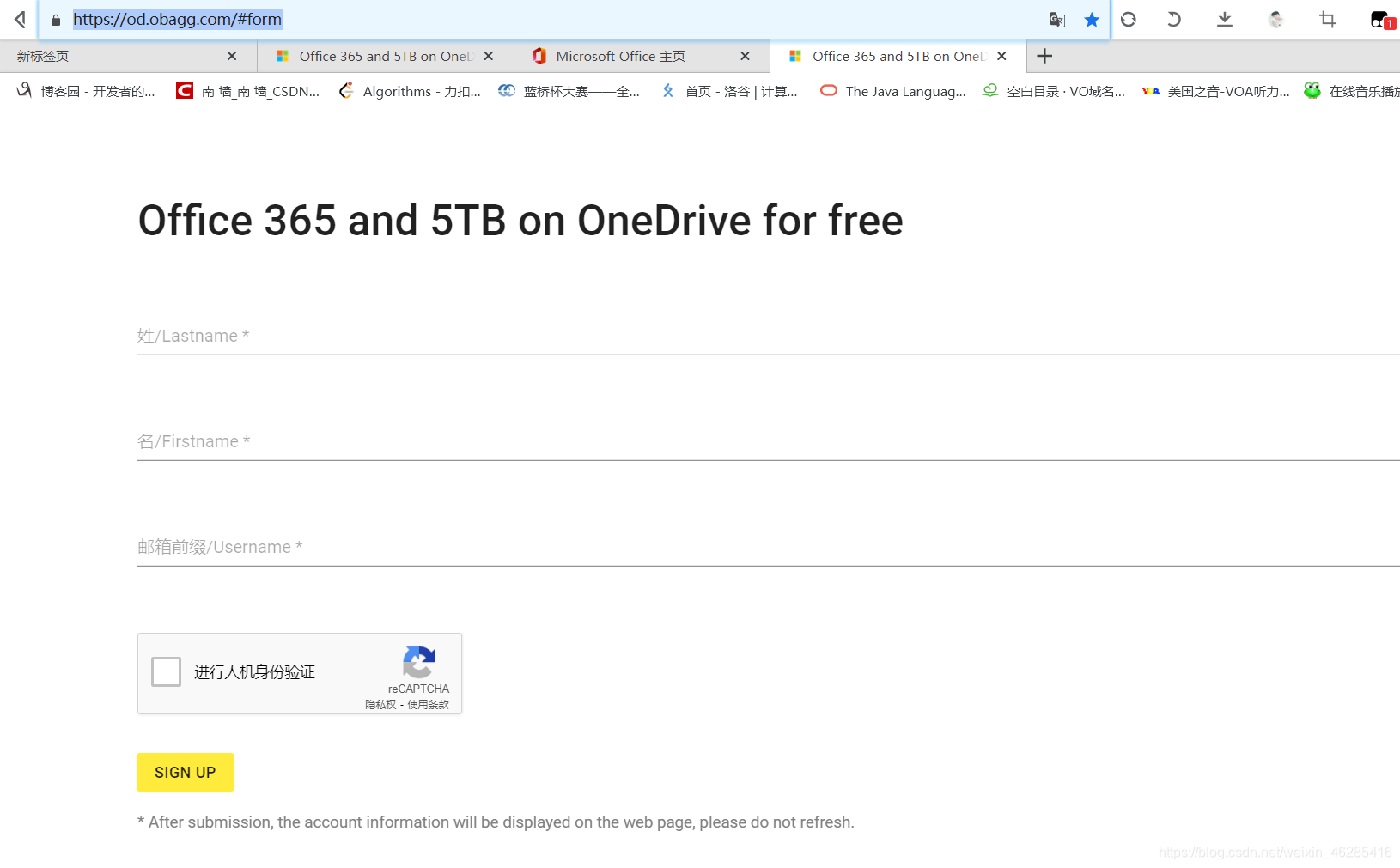Click the browser back arrow

pyautogui.click(x=20, y=19)
